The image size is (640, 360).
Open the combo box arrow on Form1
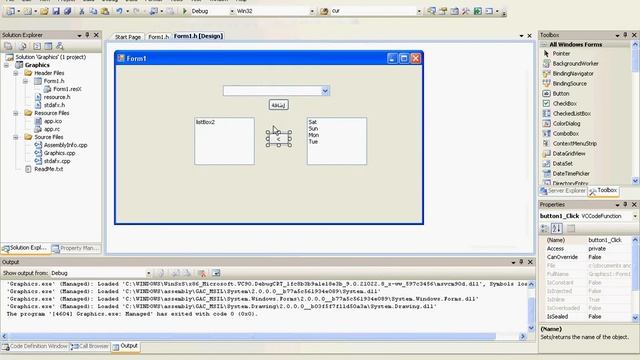tap(325, 91)
